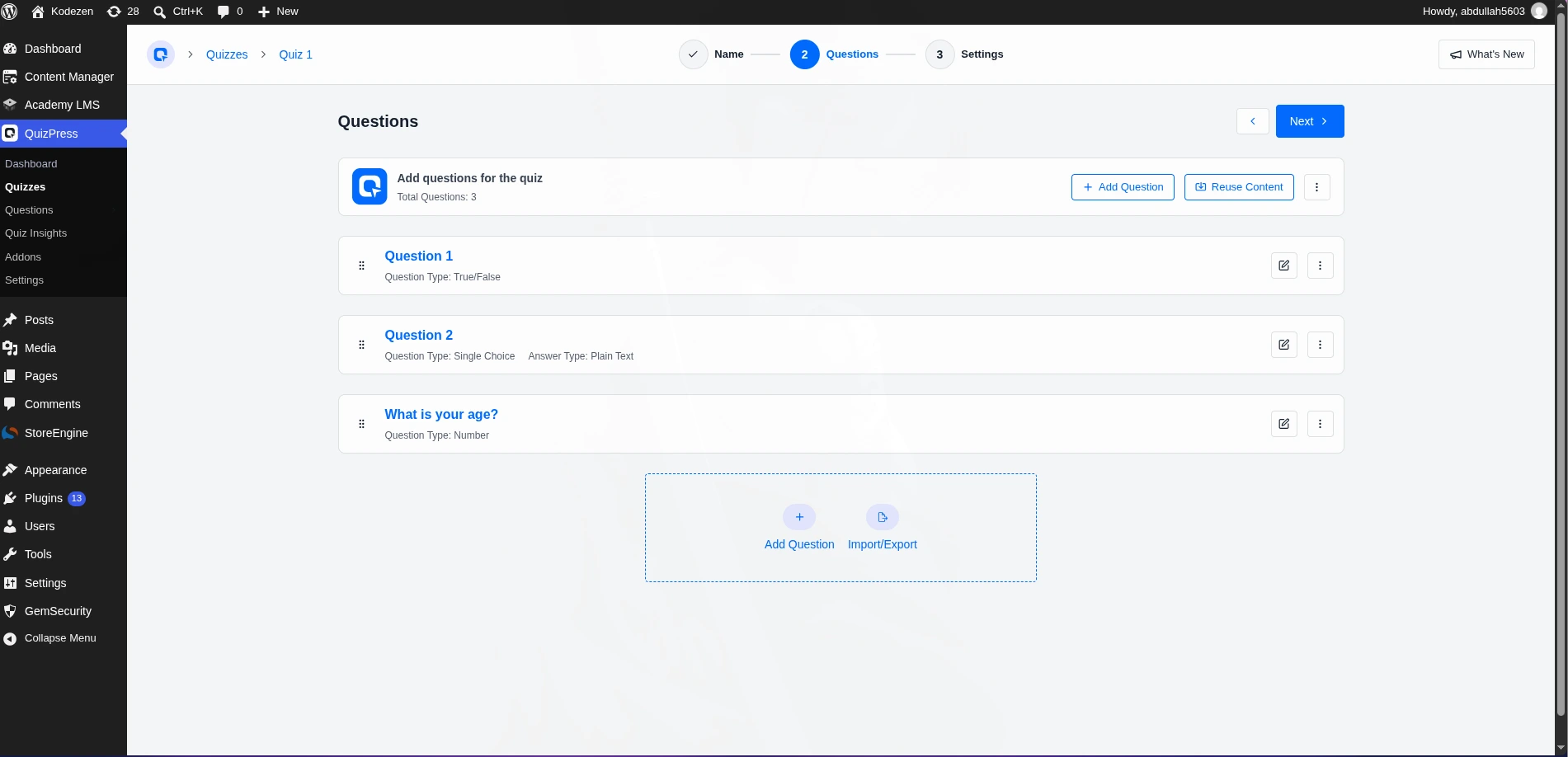Open the What is your age? question
The height and width of the screenshot is (757, 1568).
[x=441, y=414]
